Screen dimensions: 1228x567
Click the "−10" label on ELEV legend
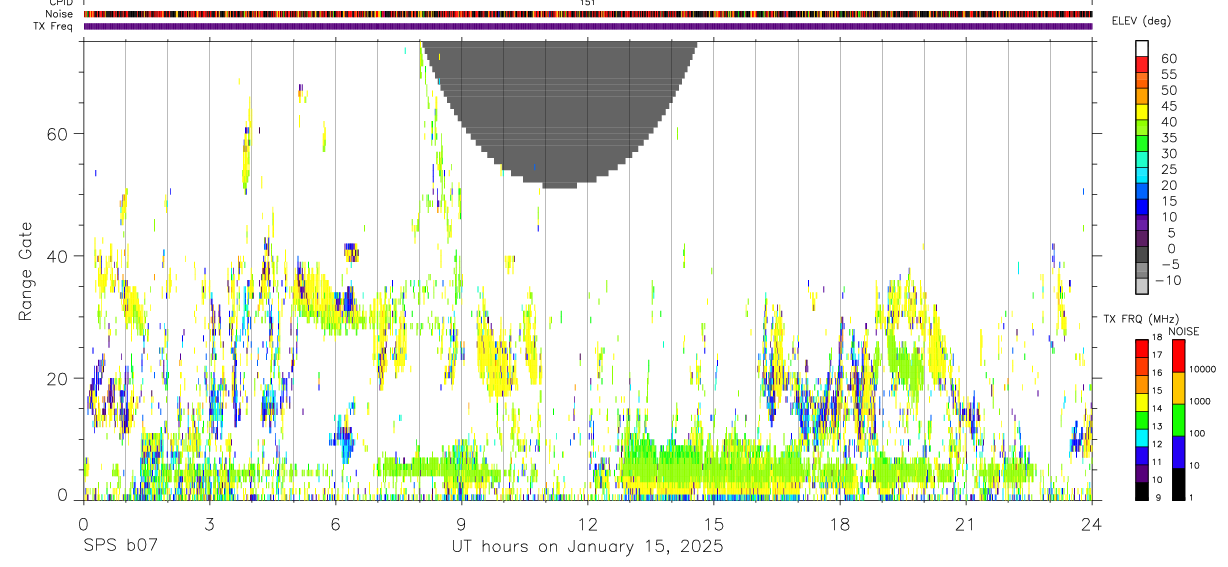(x=1166, y=280)
